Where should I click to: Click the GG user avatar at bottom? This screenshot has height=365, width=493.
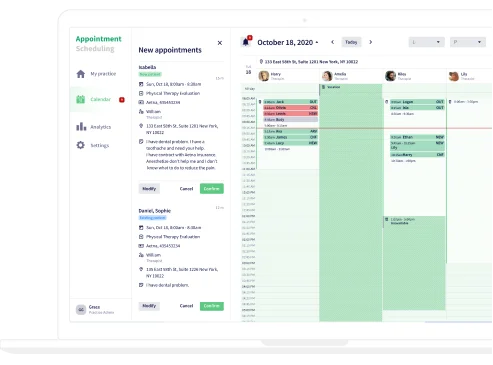(81, 309)
